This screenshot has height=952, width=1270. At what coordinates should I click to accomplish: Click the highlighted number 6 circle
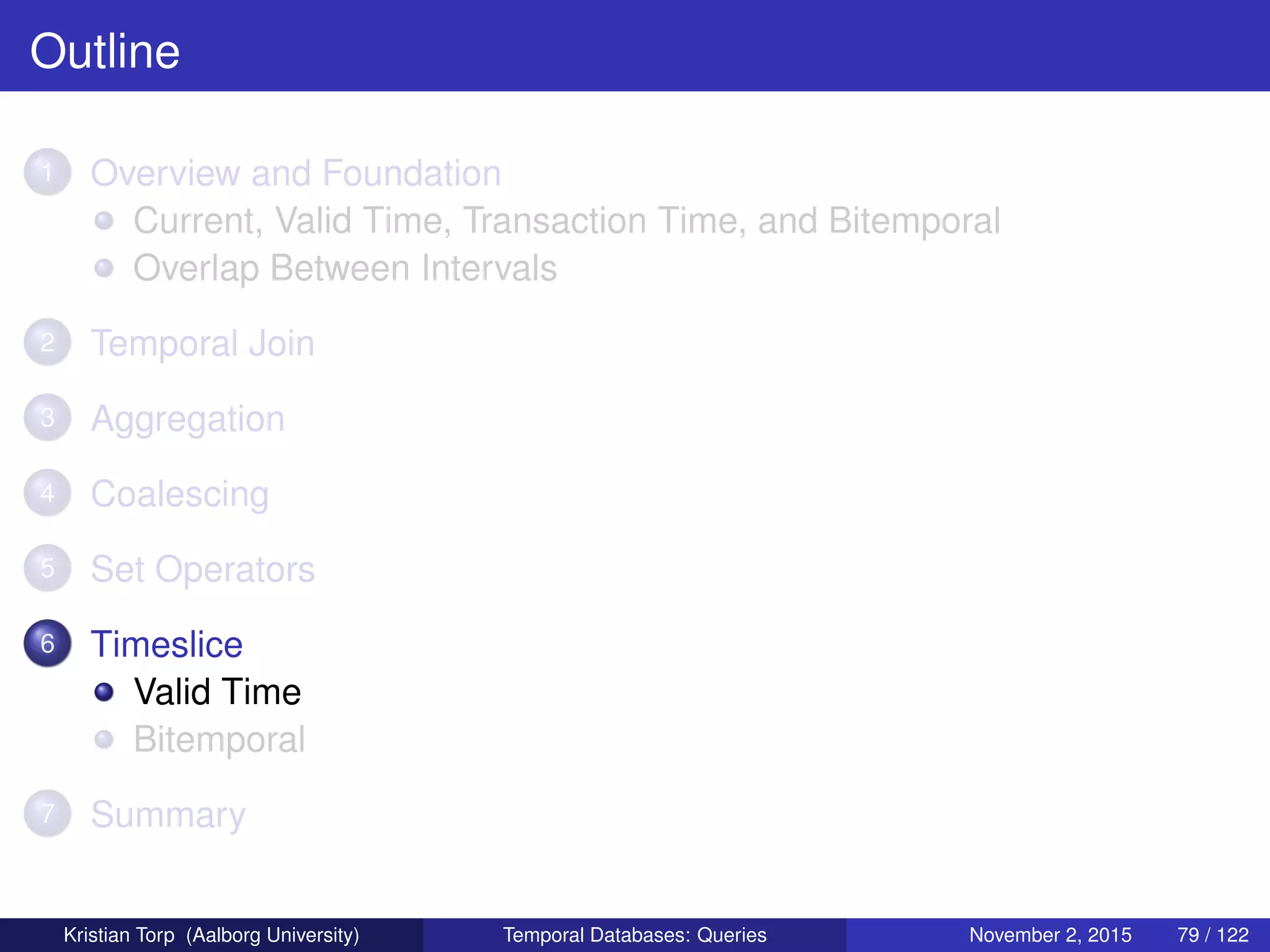(47, 643)
